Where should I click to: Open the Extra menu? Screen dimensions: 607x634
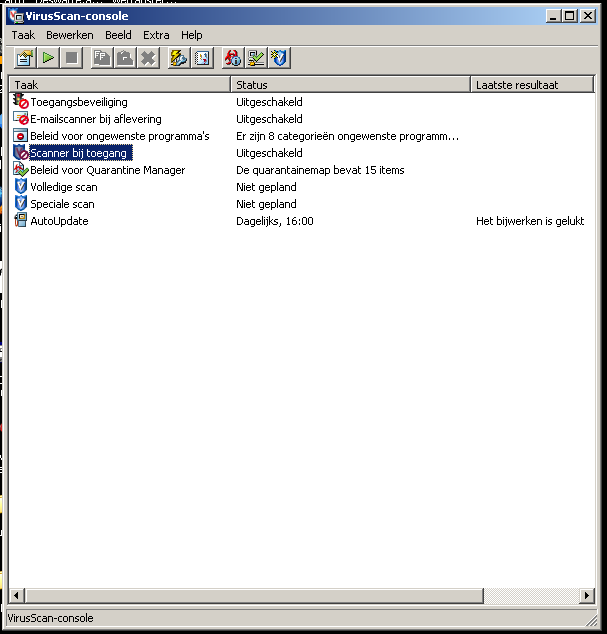[x=156, y=35]
